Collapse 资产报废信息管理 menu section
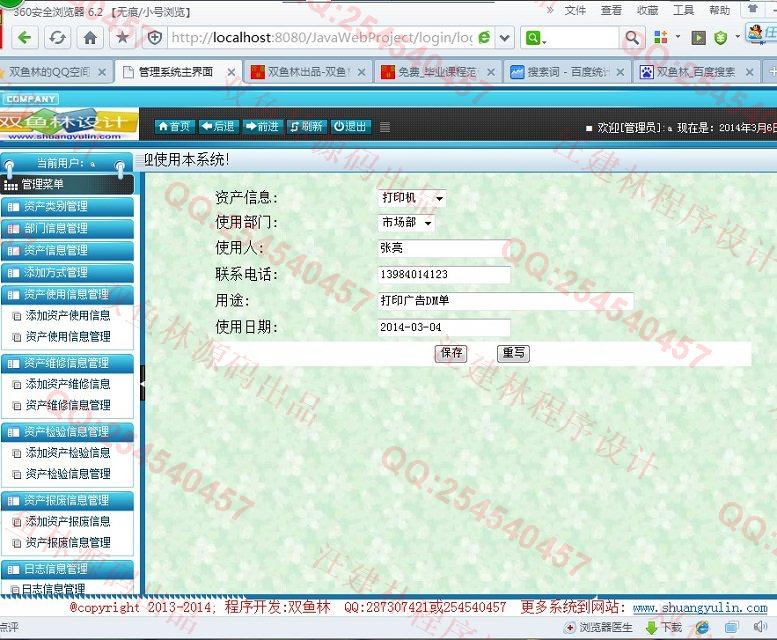 pos(67,500)
